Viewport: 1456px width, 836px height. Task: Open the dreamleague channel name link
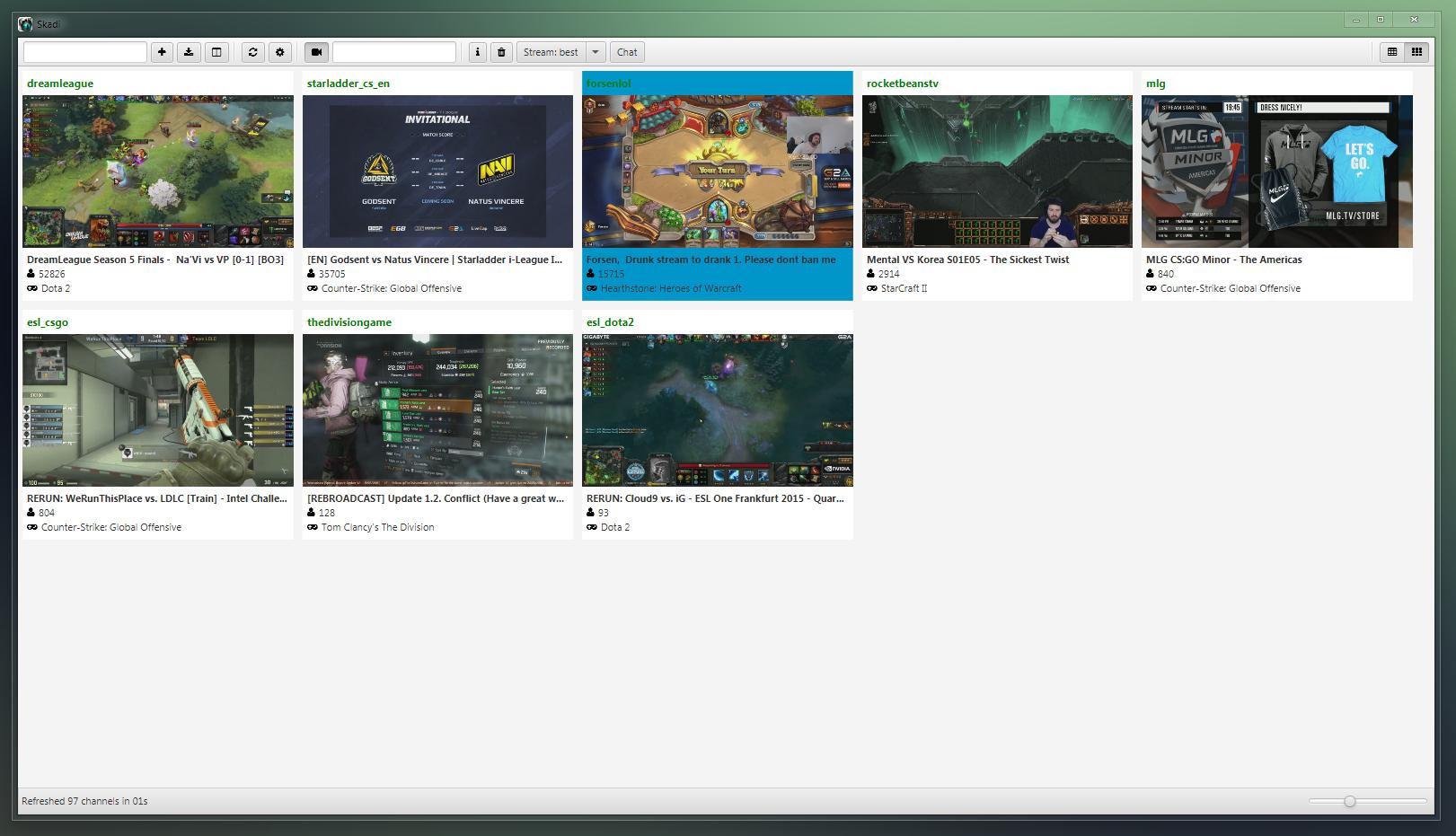click(60, 84)
